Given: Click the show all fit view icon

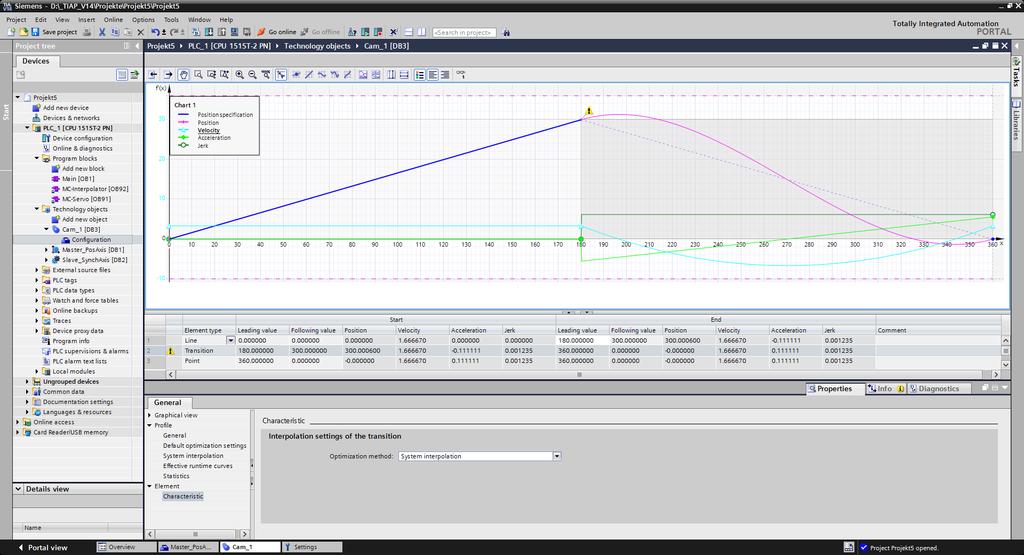Looking at the screenshot, I should tap(266, 74).
